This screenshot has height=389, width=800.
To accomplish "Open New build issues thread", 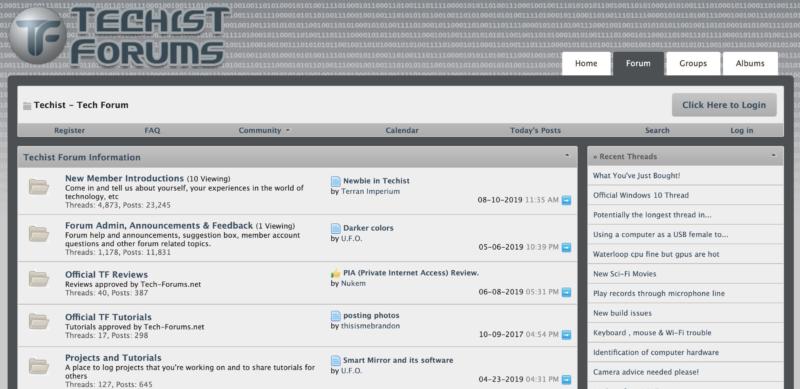I will coord(622,313).
